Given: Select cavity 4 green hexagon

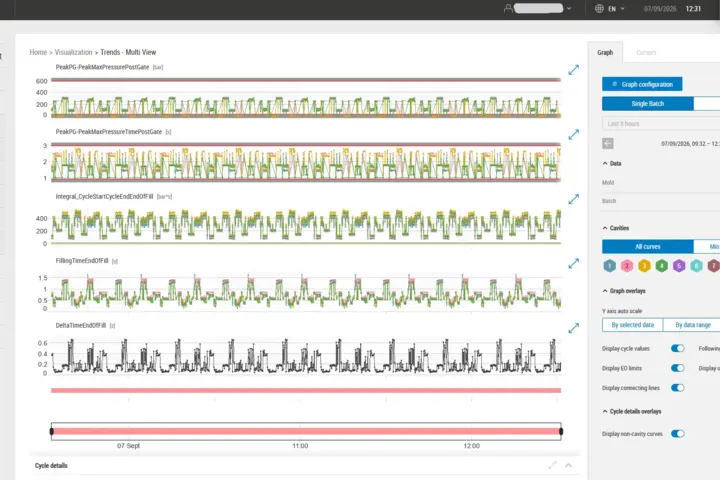Looking at the screenshot, I should (662, 265).
